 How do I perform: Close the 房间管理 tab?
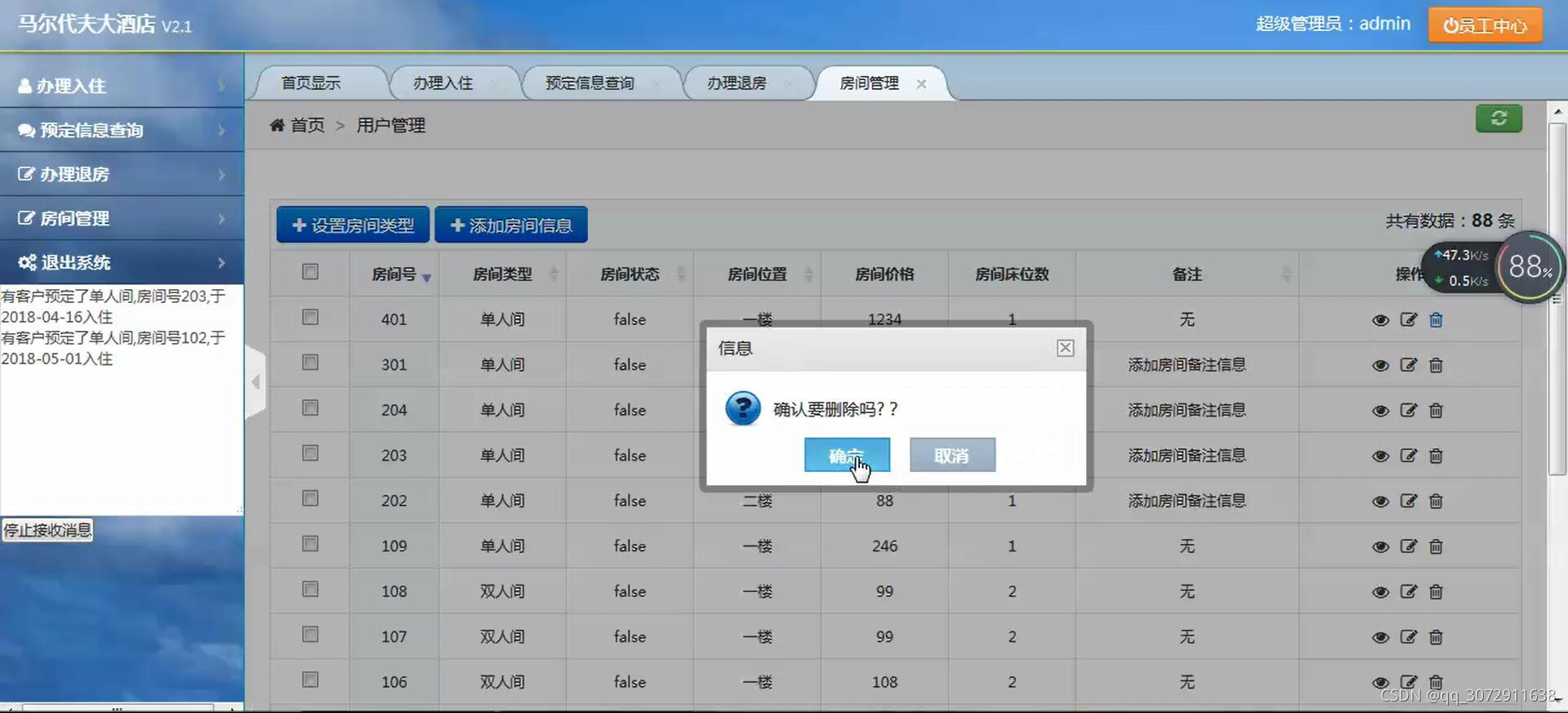[921, 84]
